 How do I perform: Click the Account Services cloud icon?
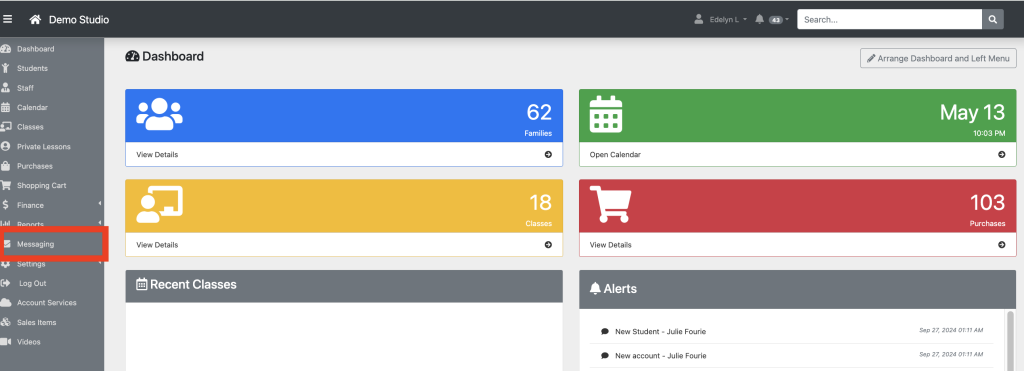6,303
